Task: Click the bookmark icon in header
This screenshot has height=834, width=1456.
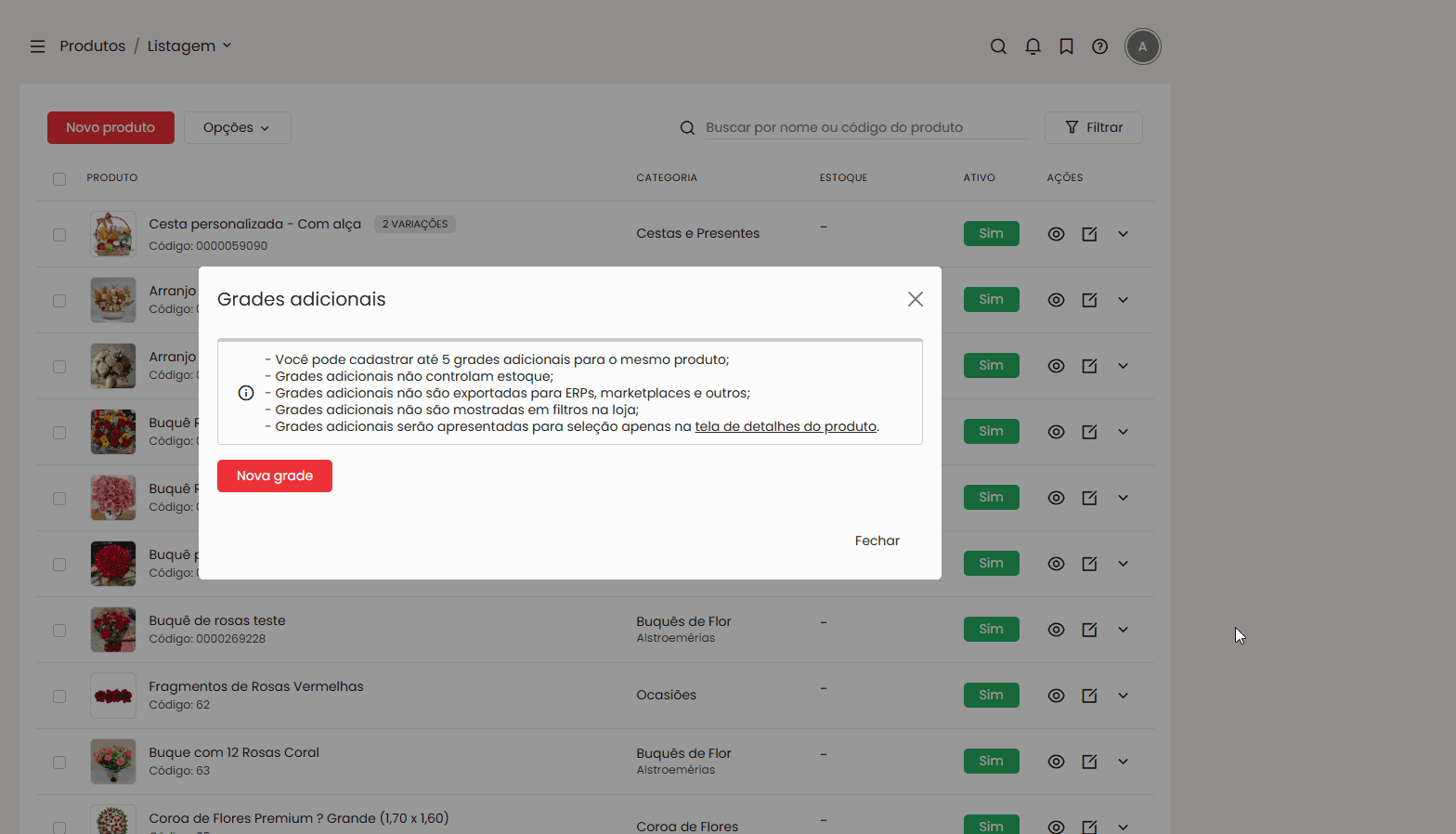Action: click(1066, 46)
